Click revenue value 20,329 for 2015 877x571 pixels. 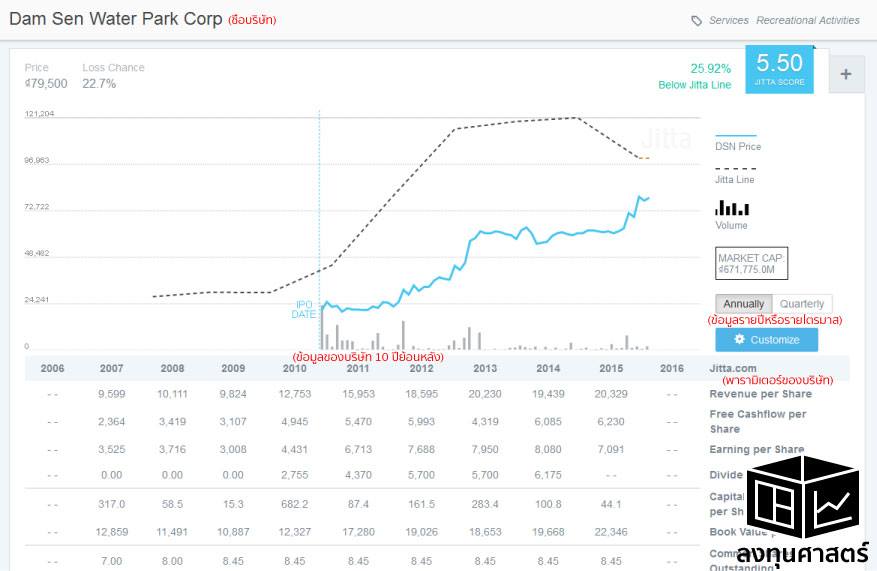[611, 394]
